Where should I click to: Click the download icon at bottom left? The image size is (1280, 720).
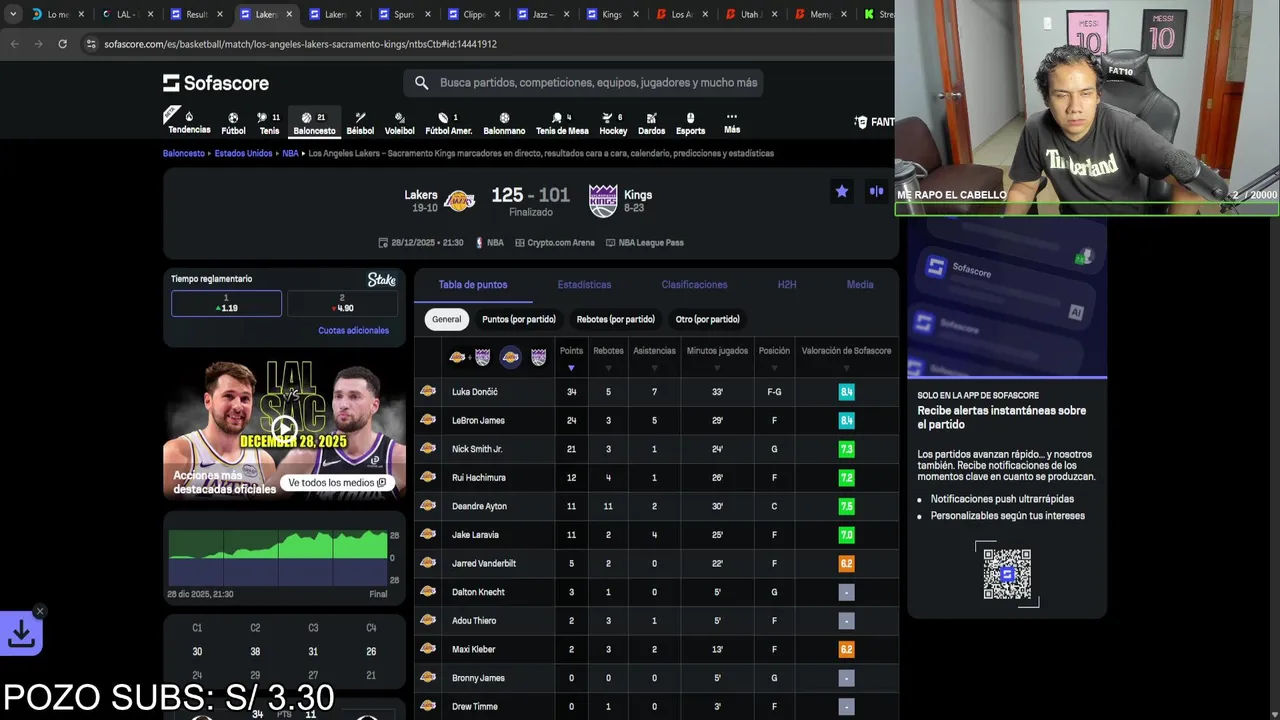pyautogui.click(x=21, y=633)
